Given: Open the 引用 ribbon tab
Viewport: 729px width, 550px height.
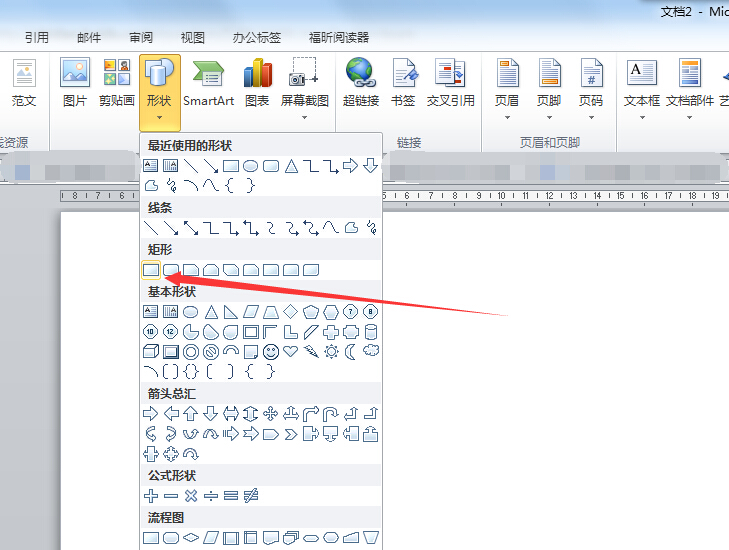Looking at the screenshot, I should (37, 38).
